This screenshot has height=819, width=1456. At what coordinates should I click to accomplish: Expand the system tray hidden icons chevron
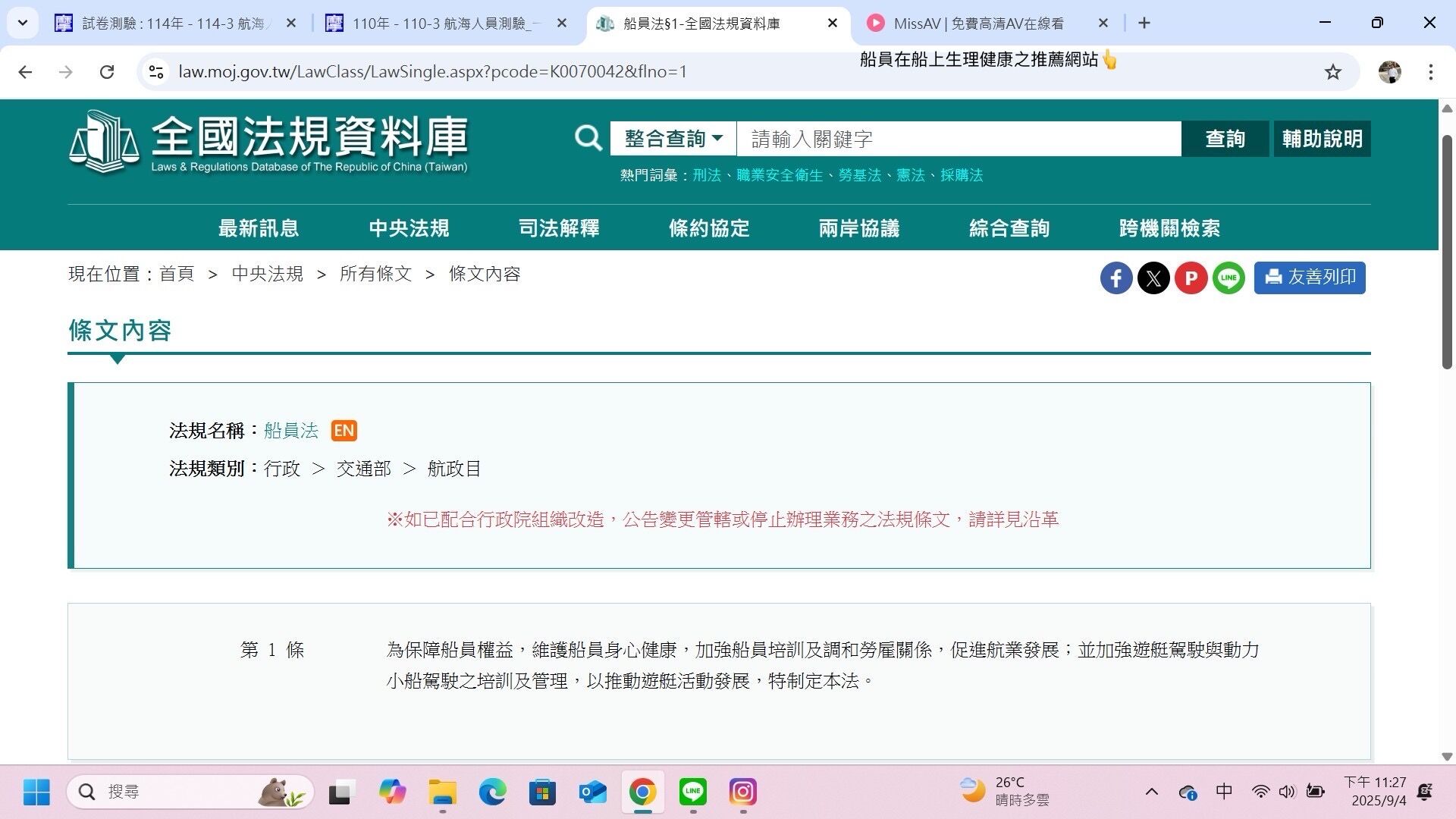(x=1151, y=792)
